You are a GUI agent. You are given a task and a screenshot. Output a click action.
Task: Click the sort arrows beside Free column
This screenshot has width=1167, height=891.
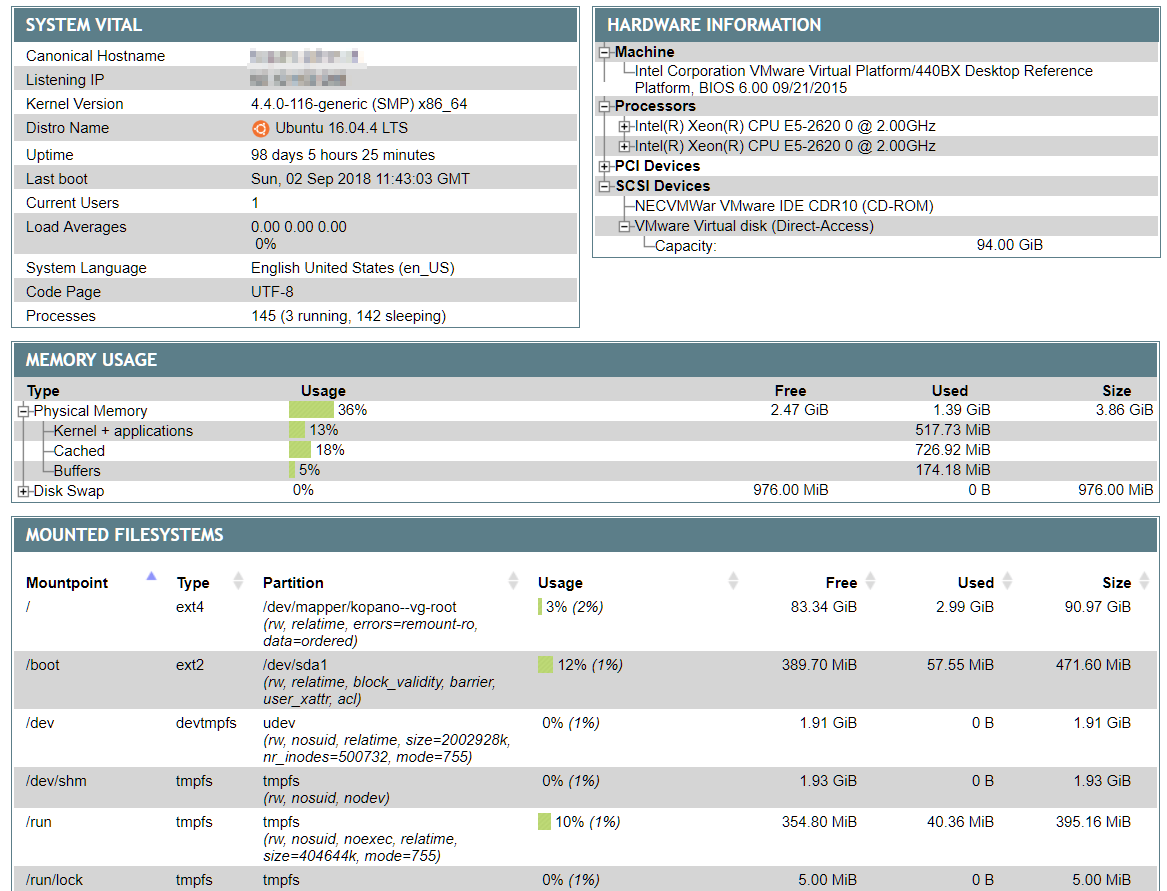click(x=870, y=581)
